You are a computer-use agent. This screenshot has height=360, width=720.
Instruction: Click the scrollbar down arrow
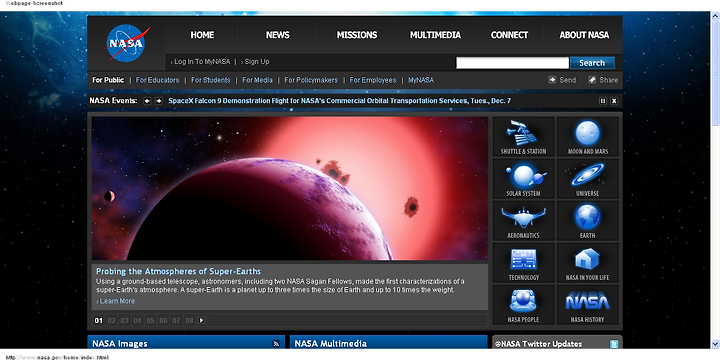[715, 344]
